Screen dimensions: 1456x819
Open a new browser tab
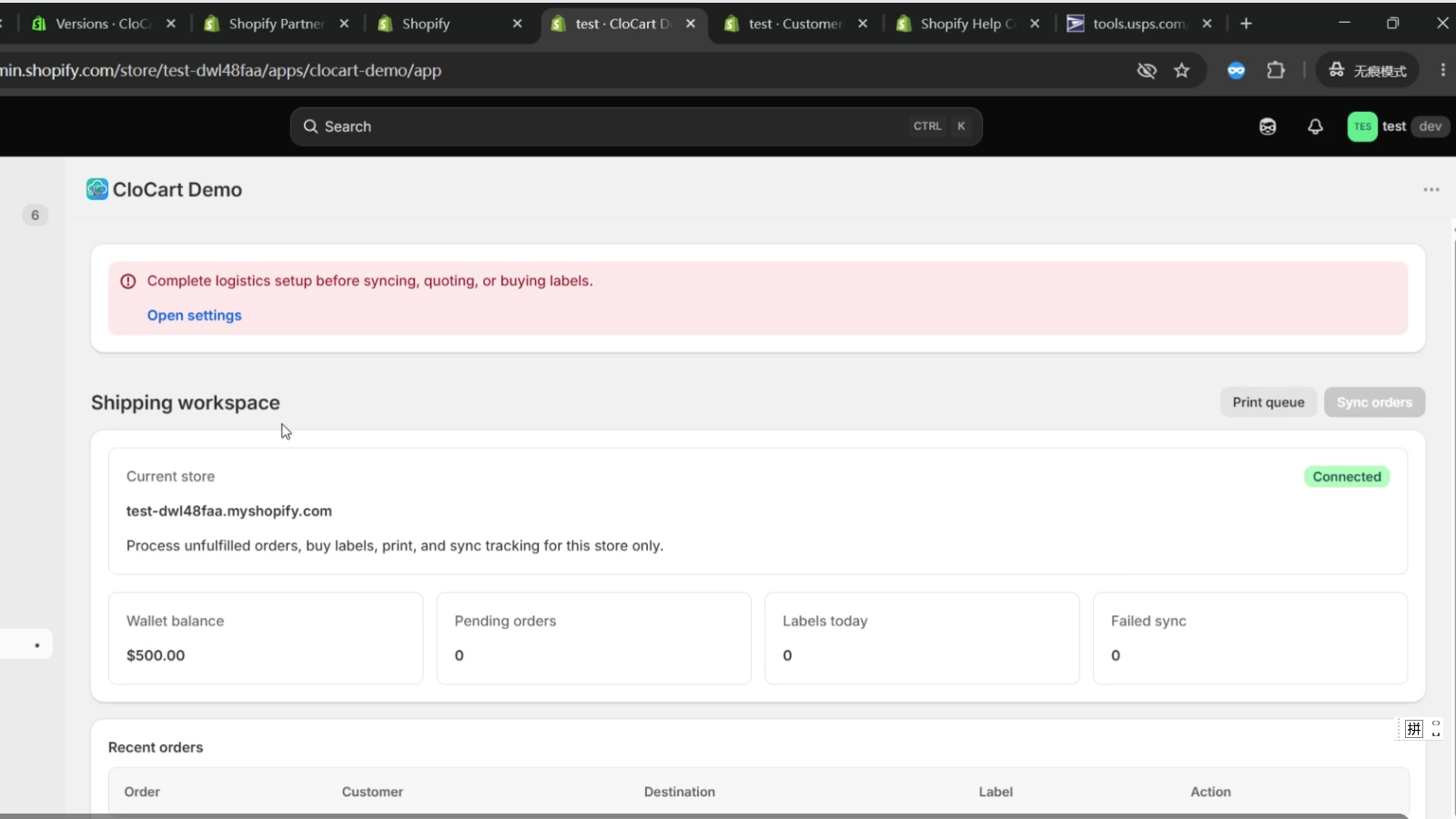point(1247,24)
